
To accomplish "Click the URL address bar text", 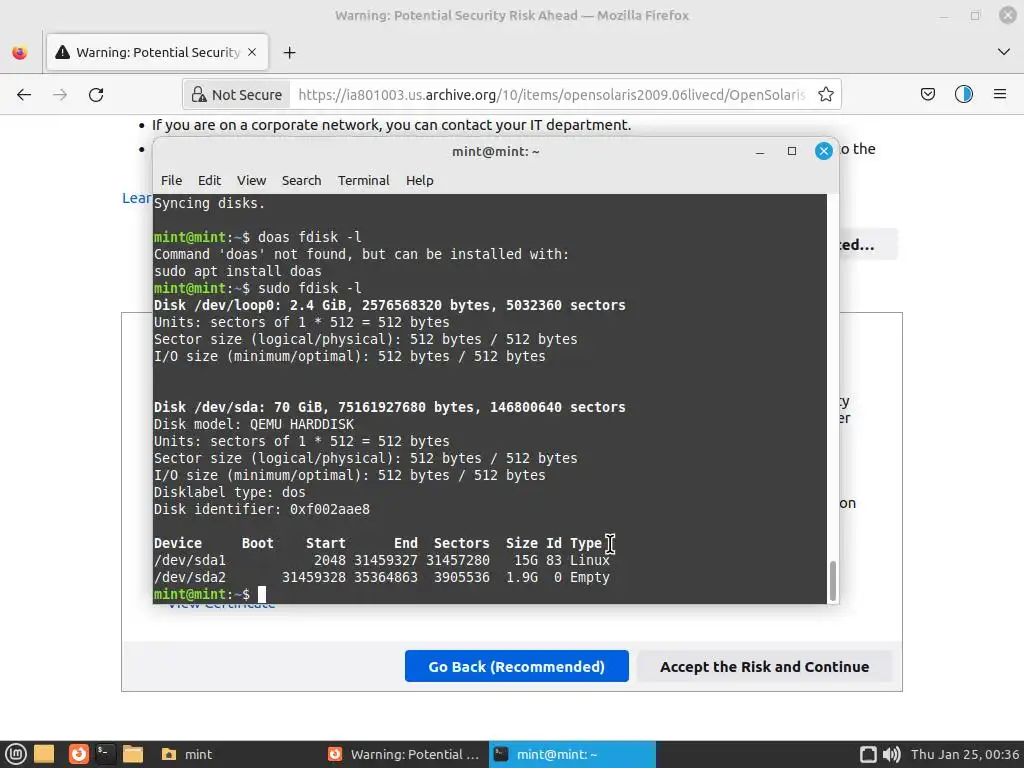I will 551,95.
